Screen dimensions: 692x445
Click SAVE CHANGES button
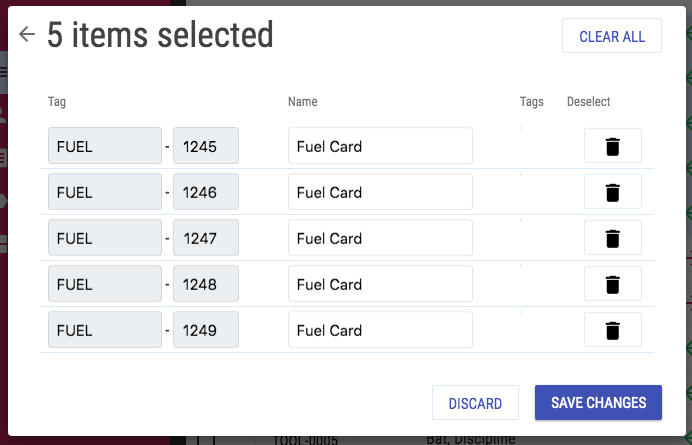point(598,403)
